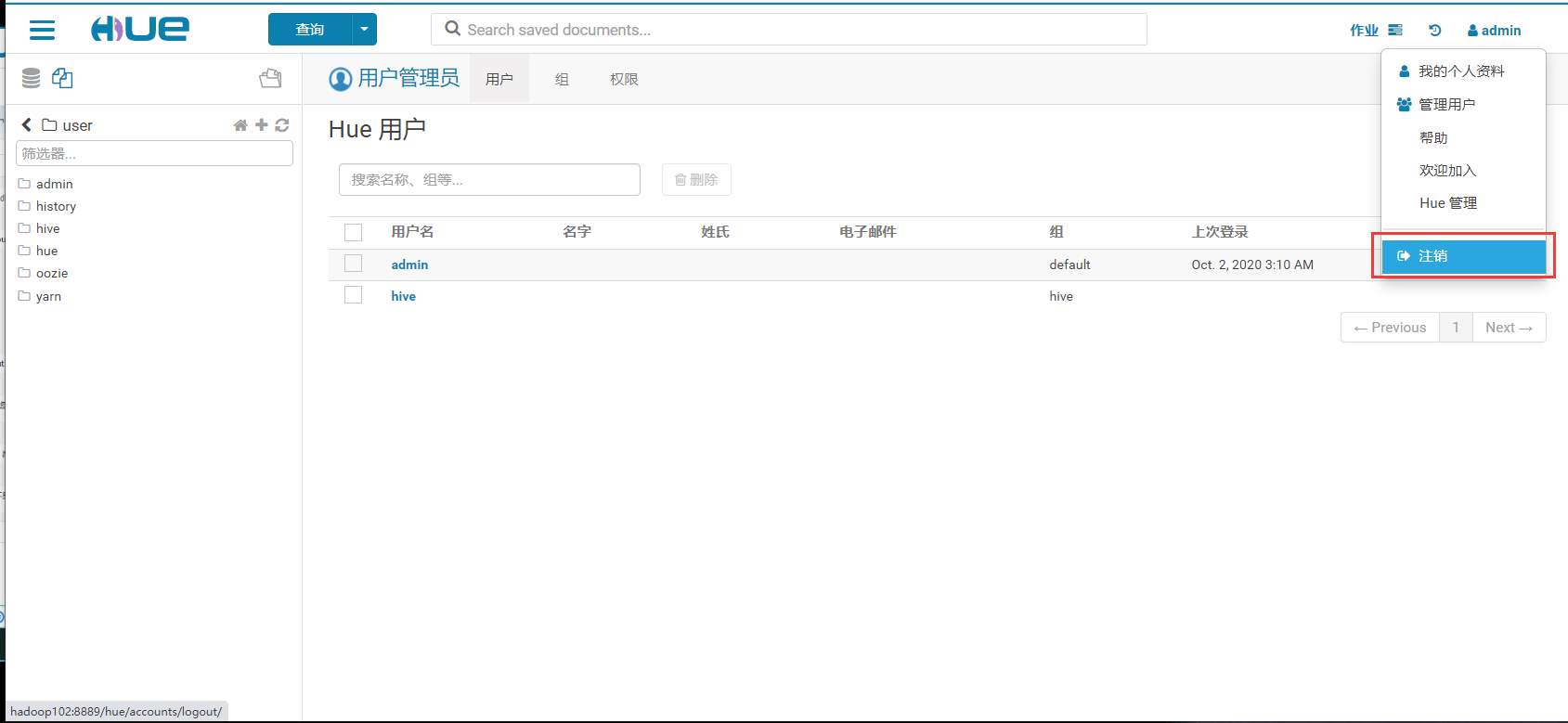Open the jobs browser list icon
This screenshot has width=1568, height=723.
click(1395, 31)
